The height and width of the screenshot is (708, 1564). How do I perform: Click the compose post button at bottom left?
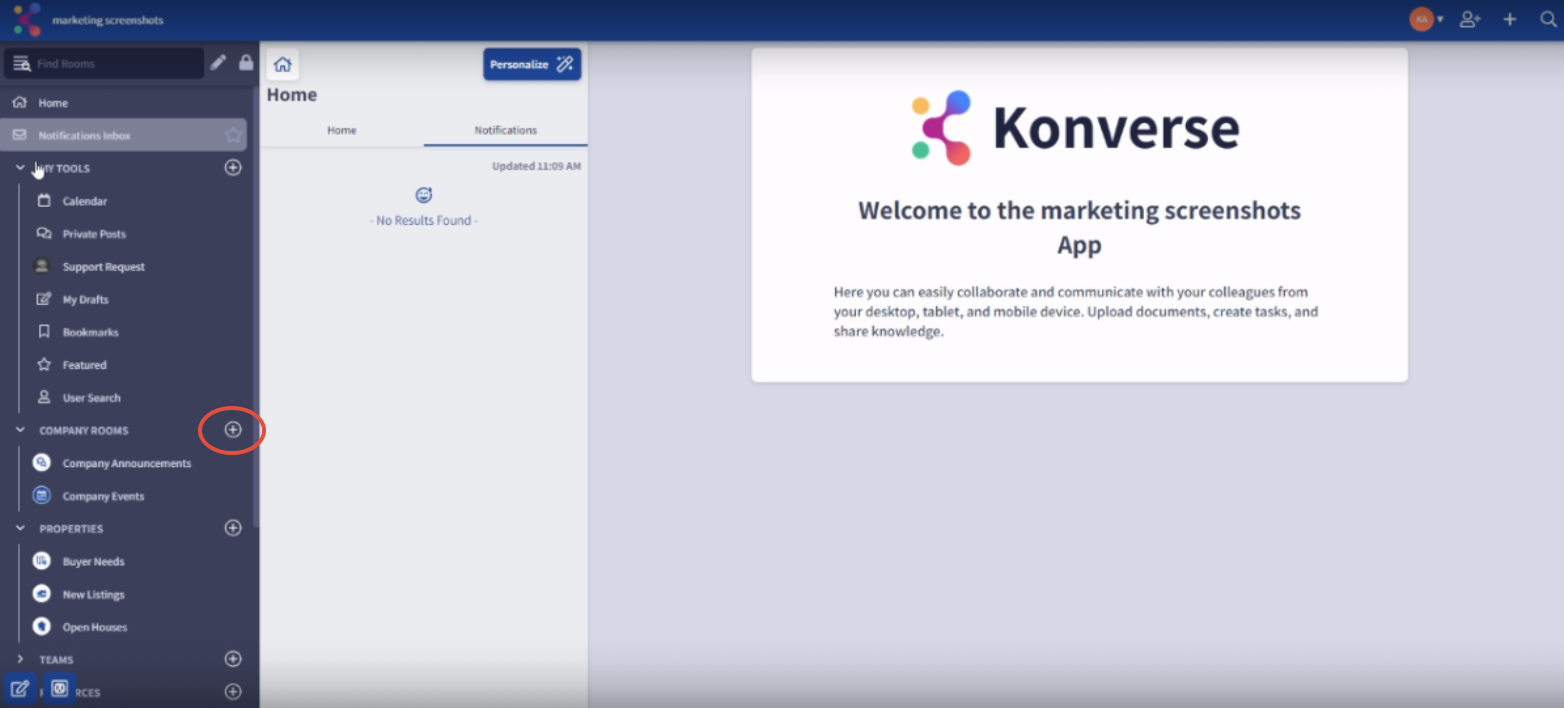(x=19, y=688)
